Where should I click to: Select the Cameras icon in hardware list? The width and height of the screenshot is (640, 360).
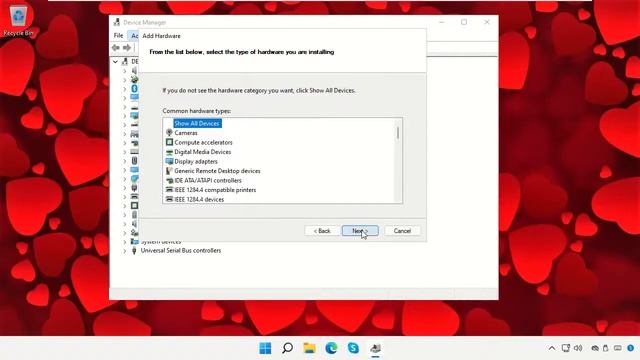169,133
